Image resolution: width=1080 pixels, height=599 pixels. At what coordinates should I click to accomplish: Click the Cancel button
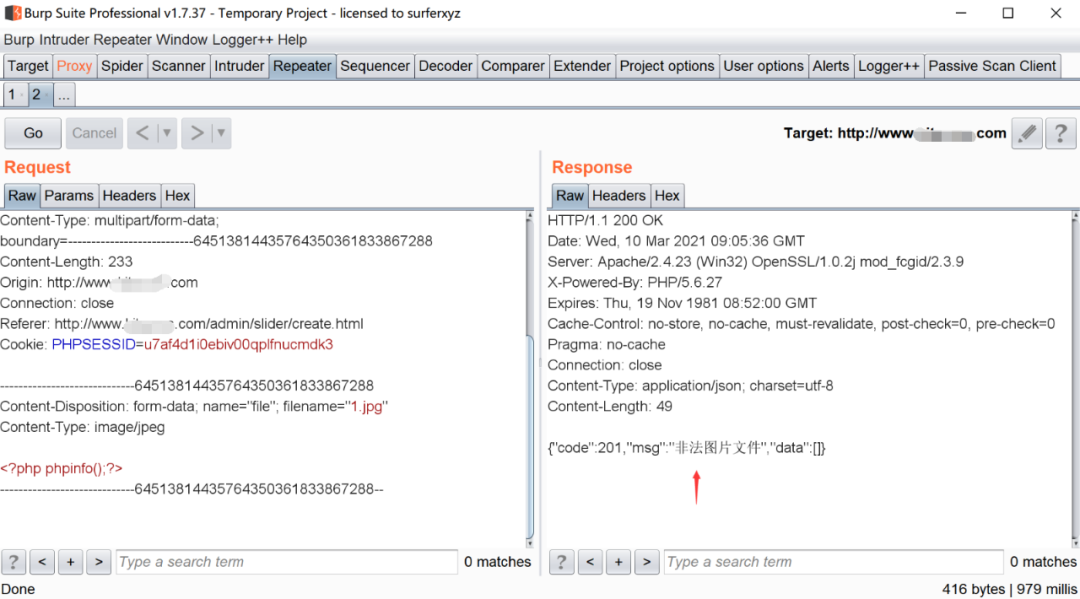[94, 133]
